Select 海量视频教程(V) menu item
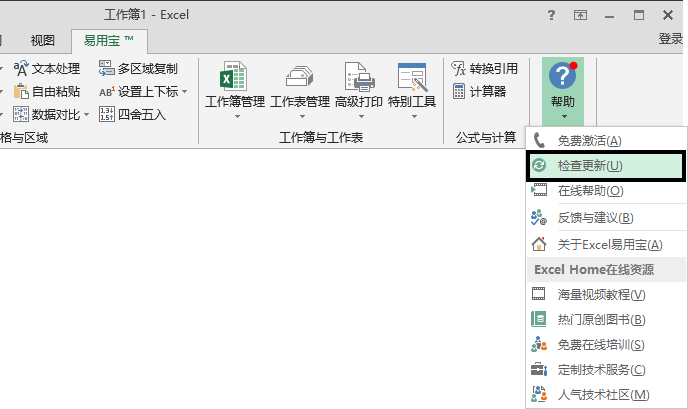 coord(606,294)
